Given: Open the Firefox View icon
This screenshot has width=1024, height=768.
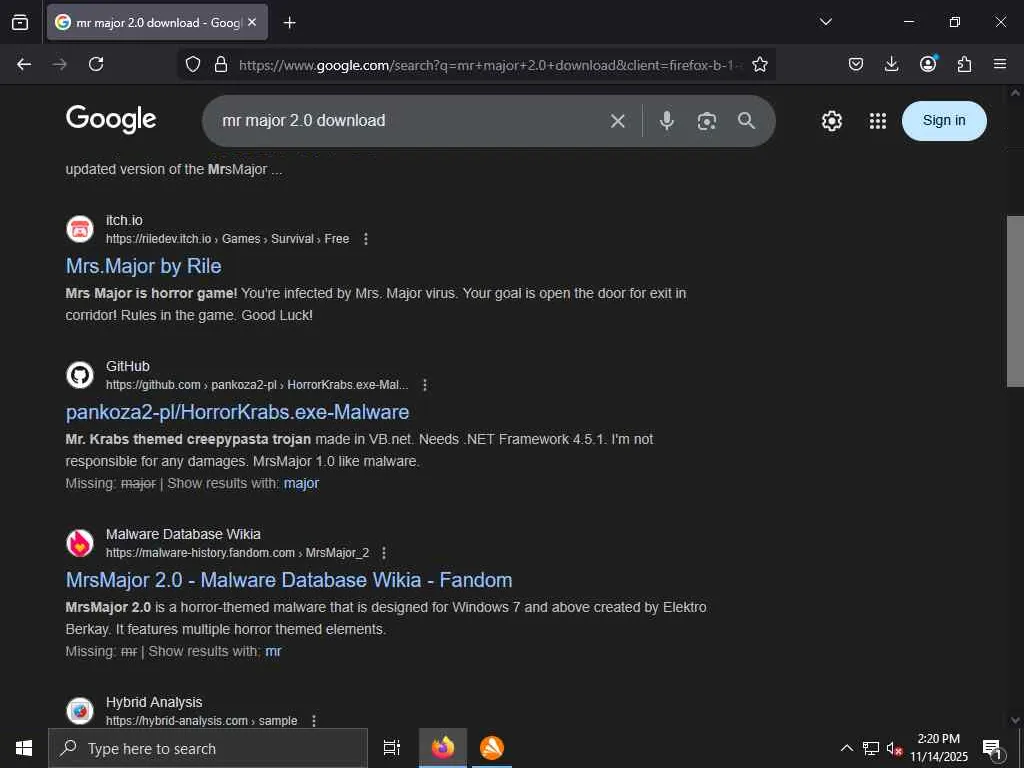Looking at the screenshot, I should click(x=20, y=22).
